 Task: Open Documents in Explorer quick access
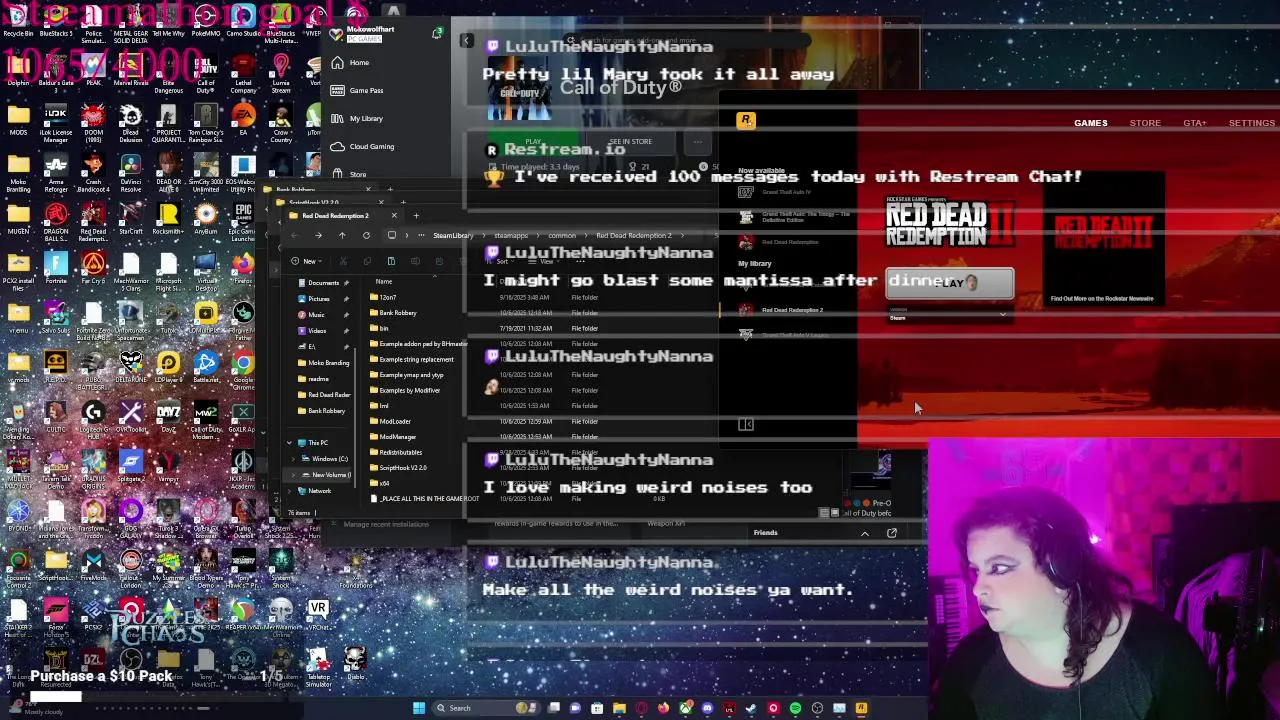coord(322,283)
